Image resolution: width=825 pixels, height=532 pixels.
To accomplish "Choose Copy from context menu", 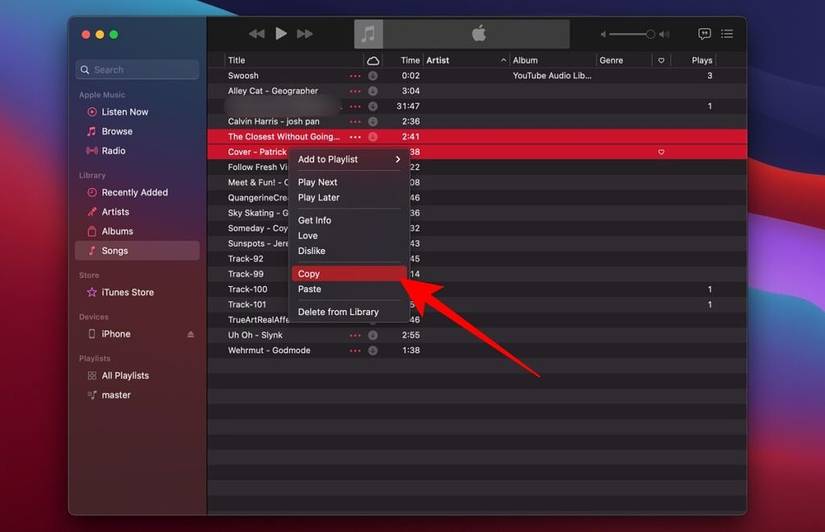I will pos(349,274).
